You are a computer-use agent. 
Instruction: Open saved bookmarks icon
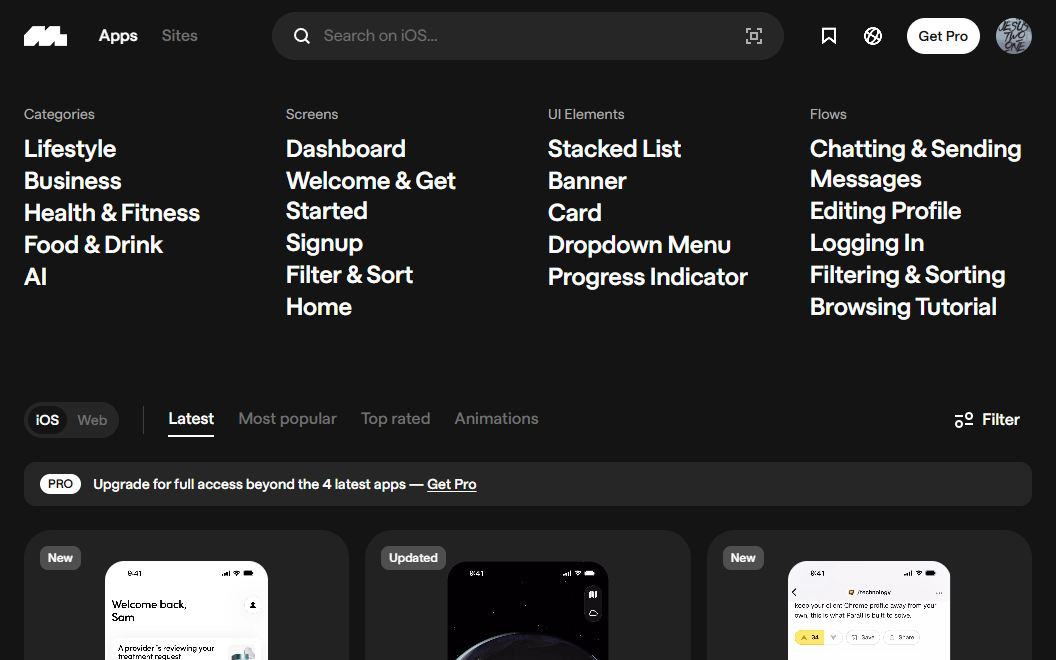pyautogui.click(x=829, y=36)
